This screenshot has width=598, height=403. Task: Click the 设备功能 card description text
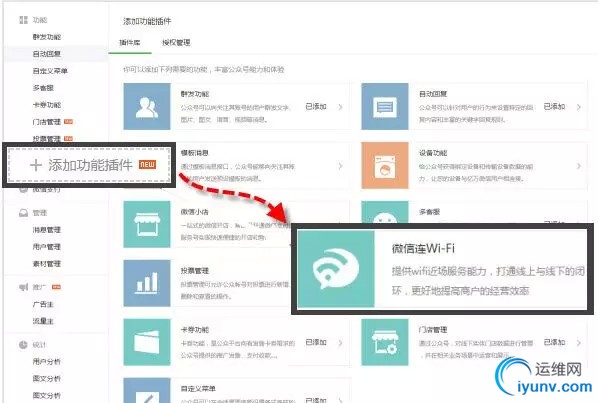(x=476, y=172)
